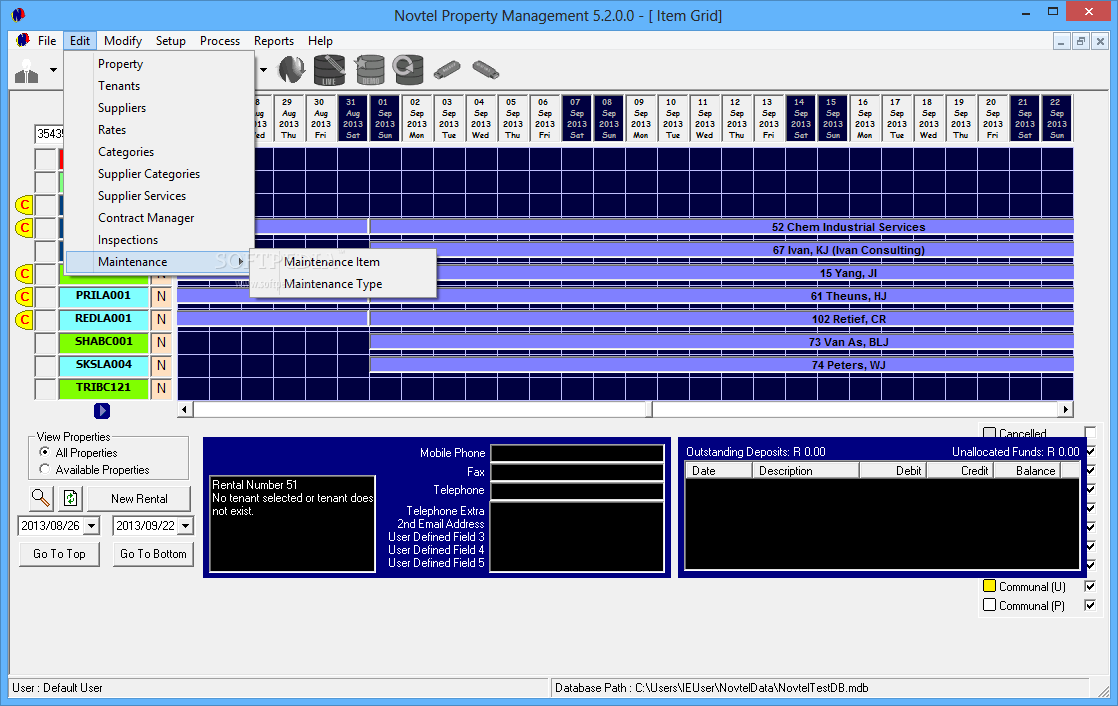Click the second USB flash drive icon
1118x706 pixels.
486,69
